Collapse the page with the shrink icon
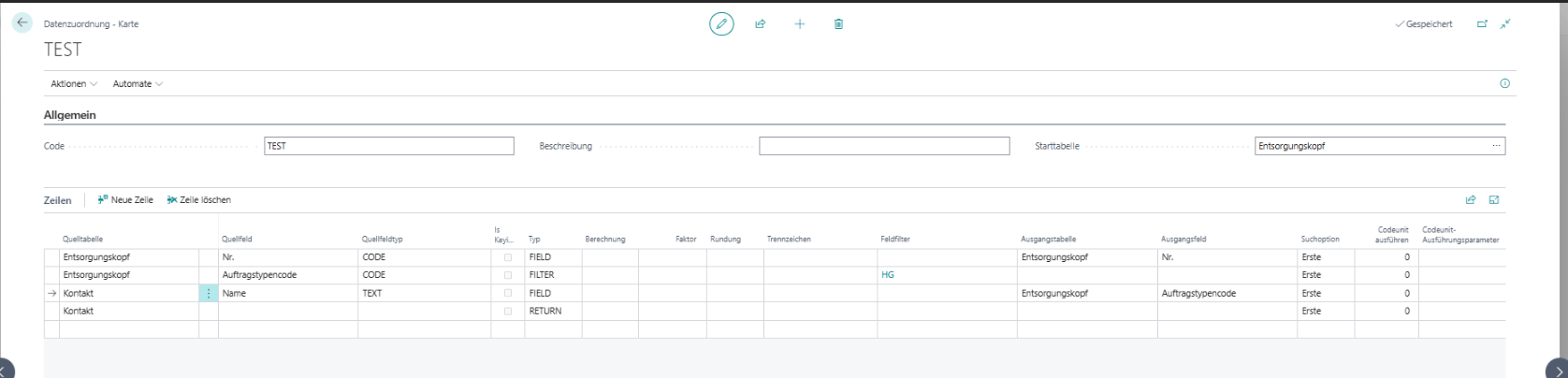The width and height of the screenshot is (1568, 378). click(x=1505, y=24)
